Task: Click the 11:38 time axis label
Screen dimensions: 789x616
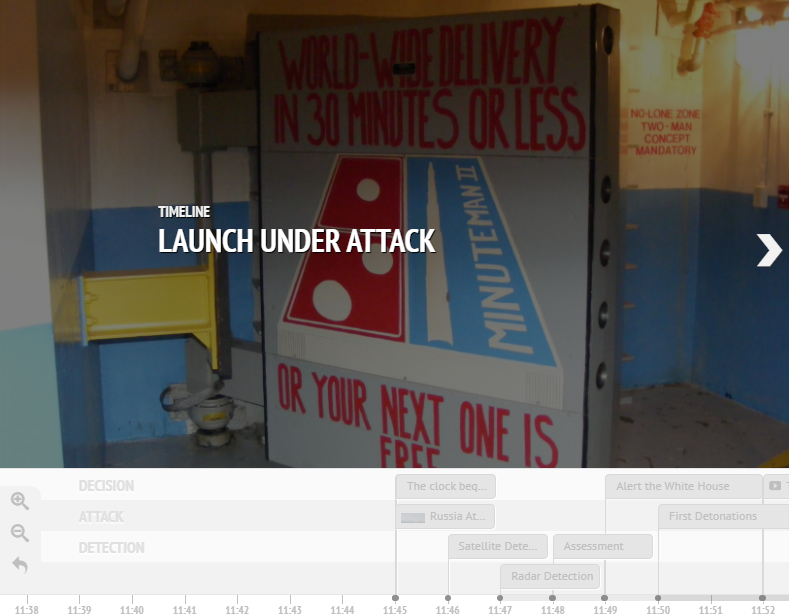Action: coord(27,610)
